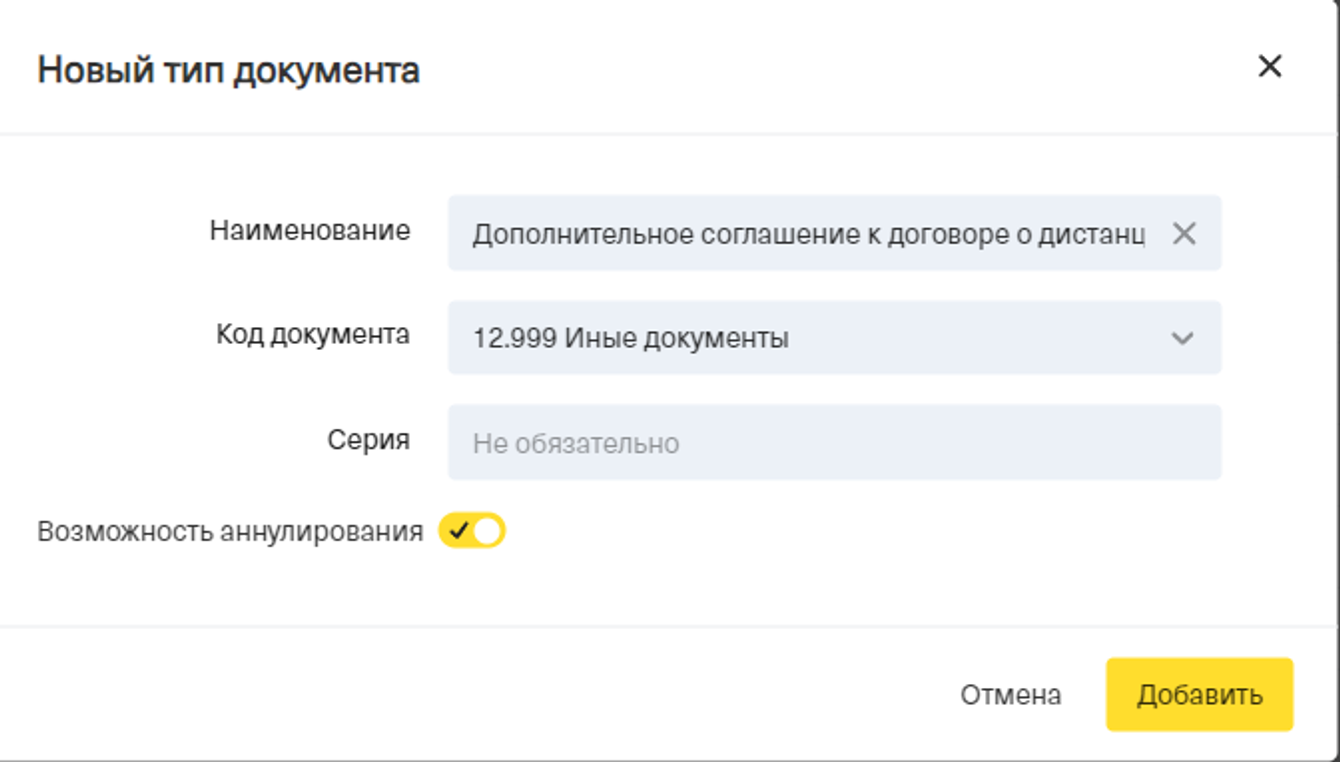The height and width of the screenshot is (762, 1340).
Task: Click the Новый тип документа dialog title
Action: (x=229, y=71)
